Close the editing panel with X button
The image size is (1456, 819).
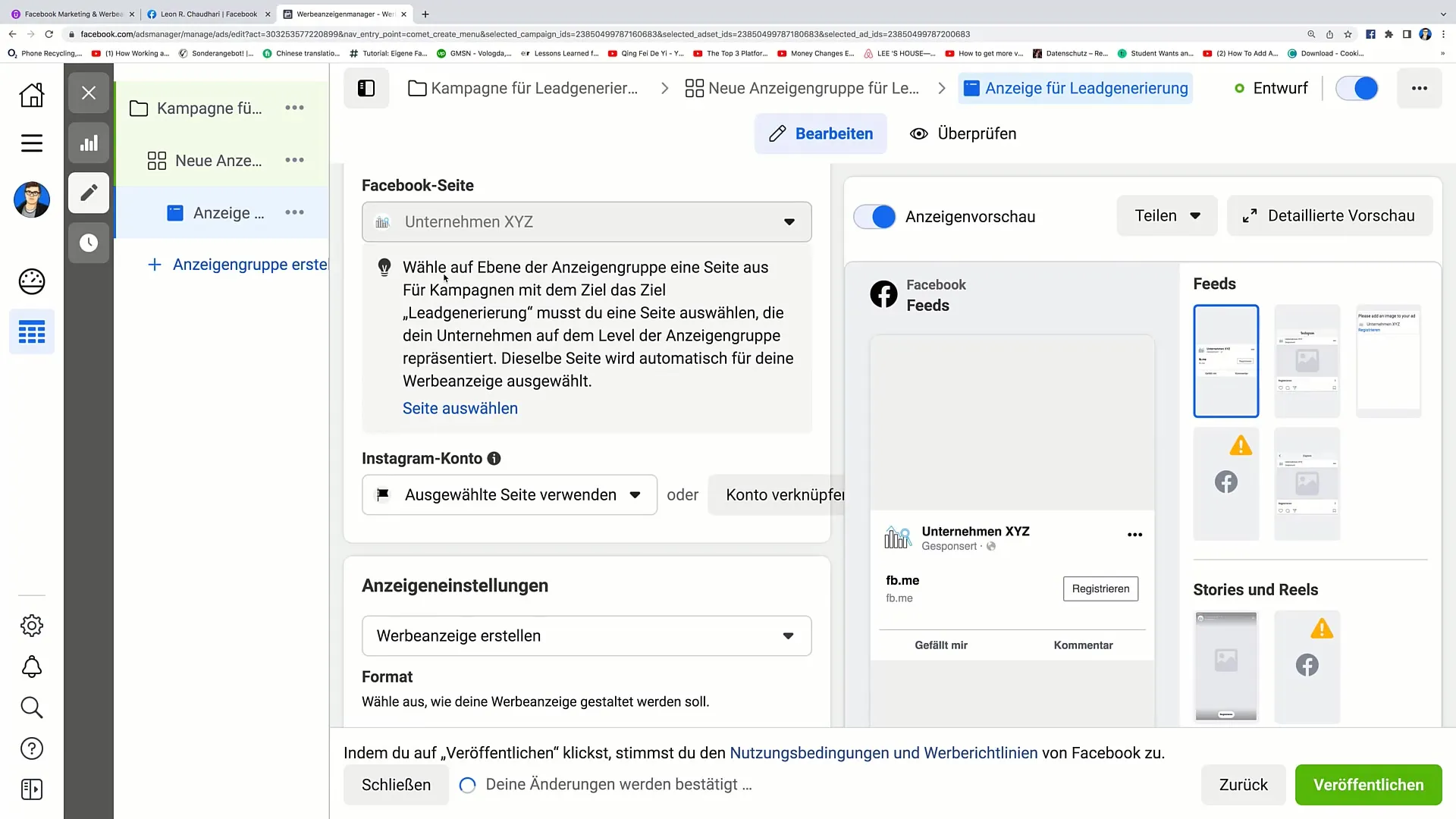pyautogui.click(x=89, y=93)
